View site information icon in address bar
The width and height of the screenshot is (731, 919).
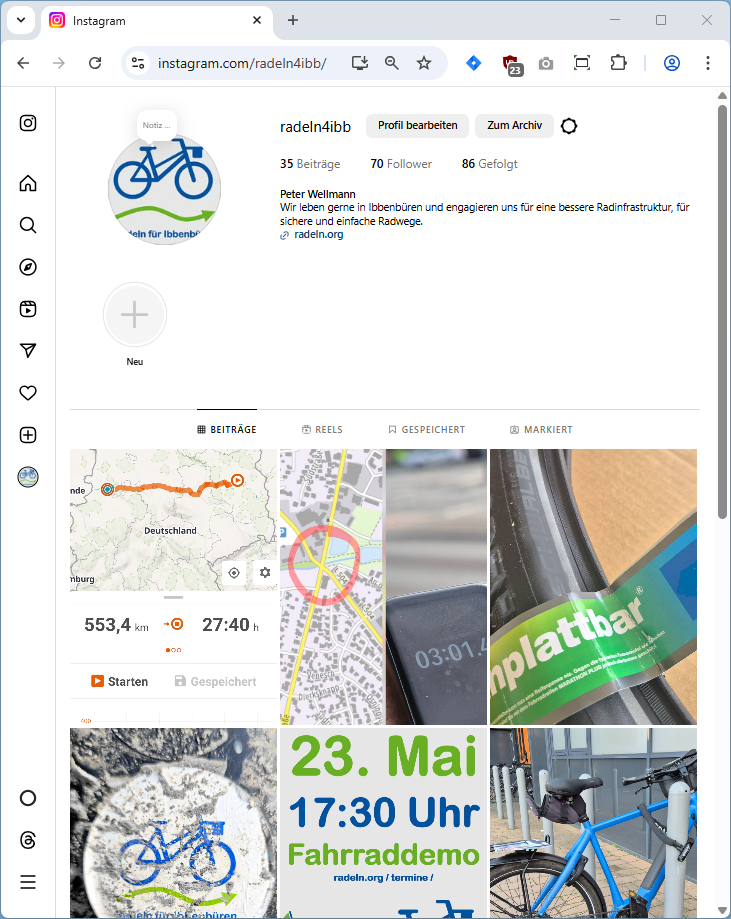pyautogui.click(x=138, y=63)
